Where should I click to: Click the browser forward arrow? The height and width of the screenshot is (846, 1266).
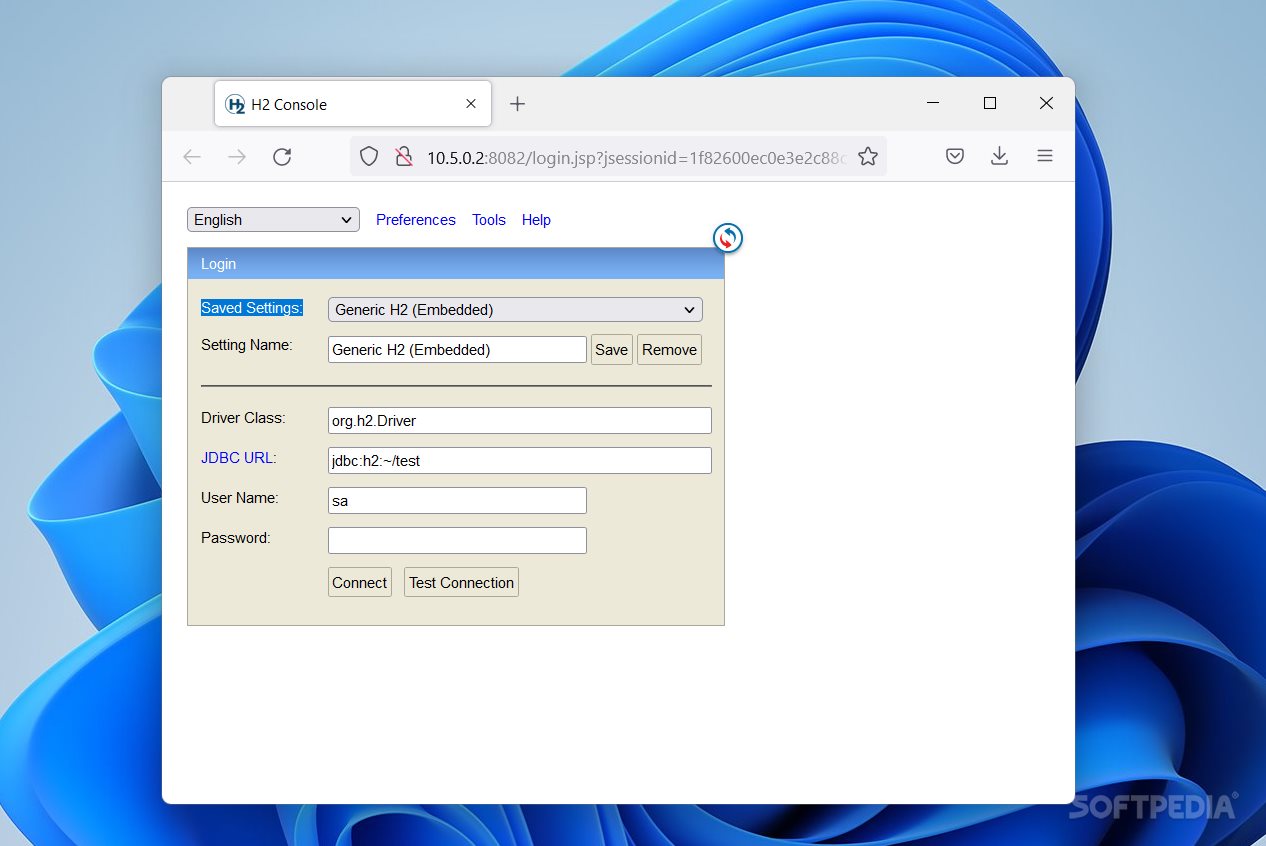(x=237, y=157)
